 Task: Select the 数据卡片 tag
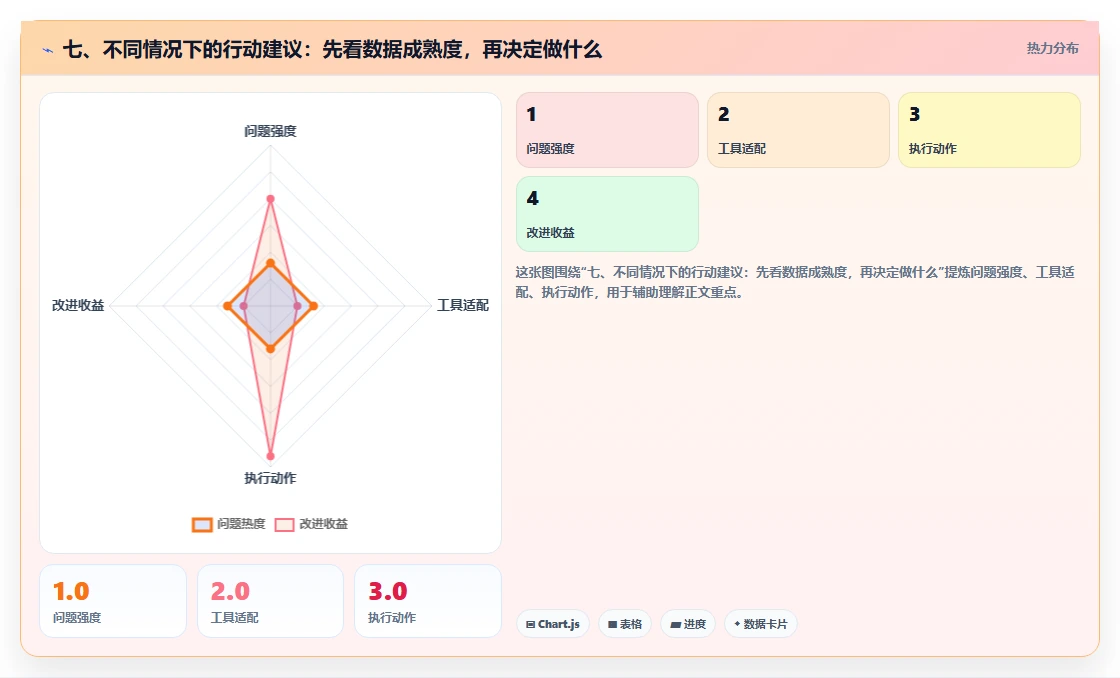761,624
